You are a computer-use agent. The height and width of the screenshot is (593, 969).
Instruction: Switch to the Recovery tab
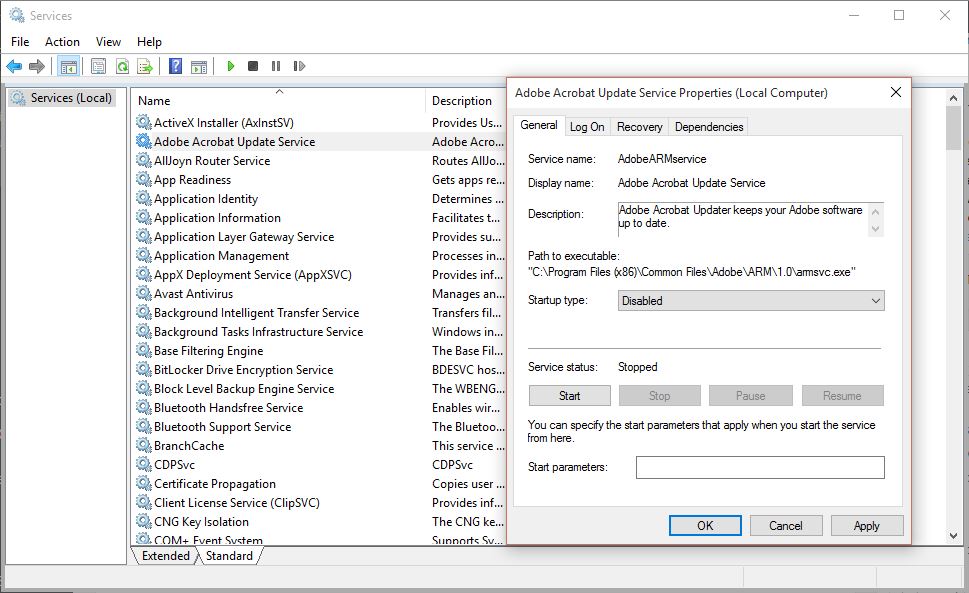coord(640,127)
